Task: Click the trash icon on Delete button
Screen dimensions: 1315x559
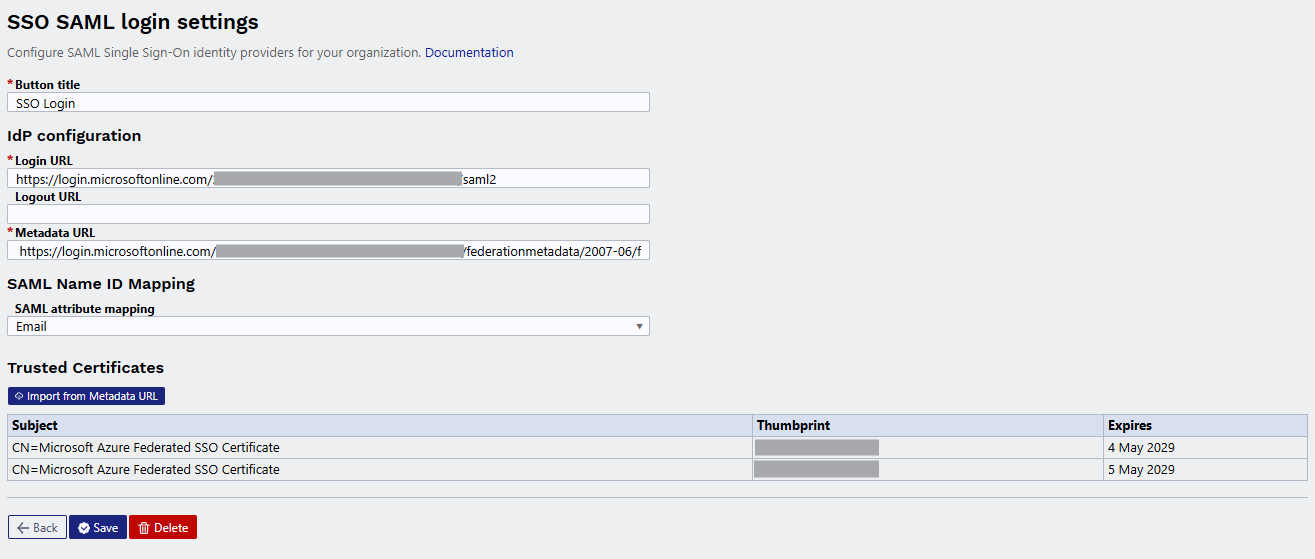Action: click(144, 528)
